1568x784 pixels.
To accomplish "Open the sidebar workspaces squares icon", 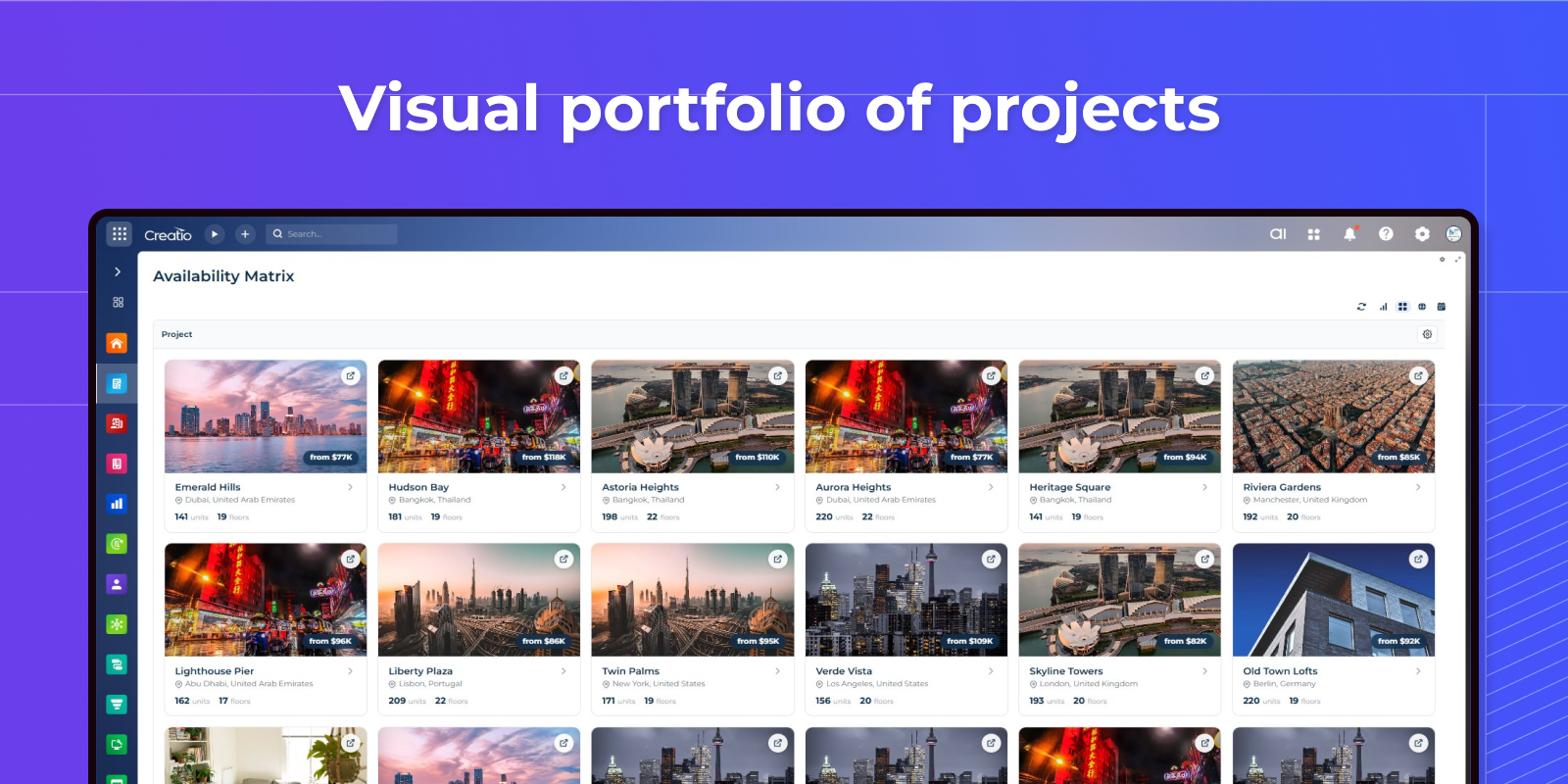I will click(x=118, y=303).
